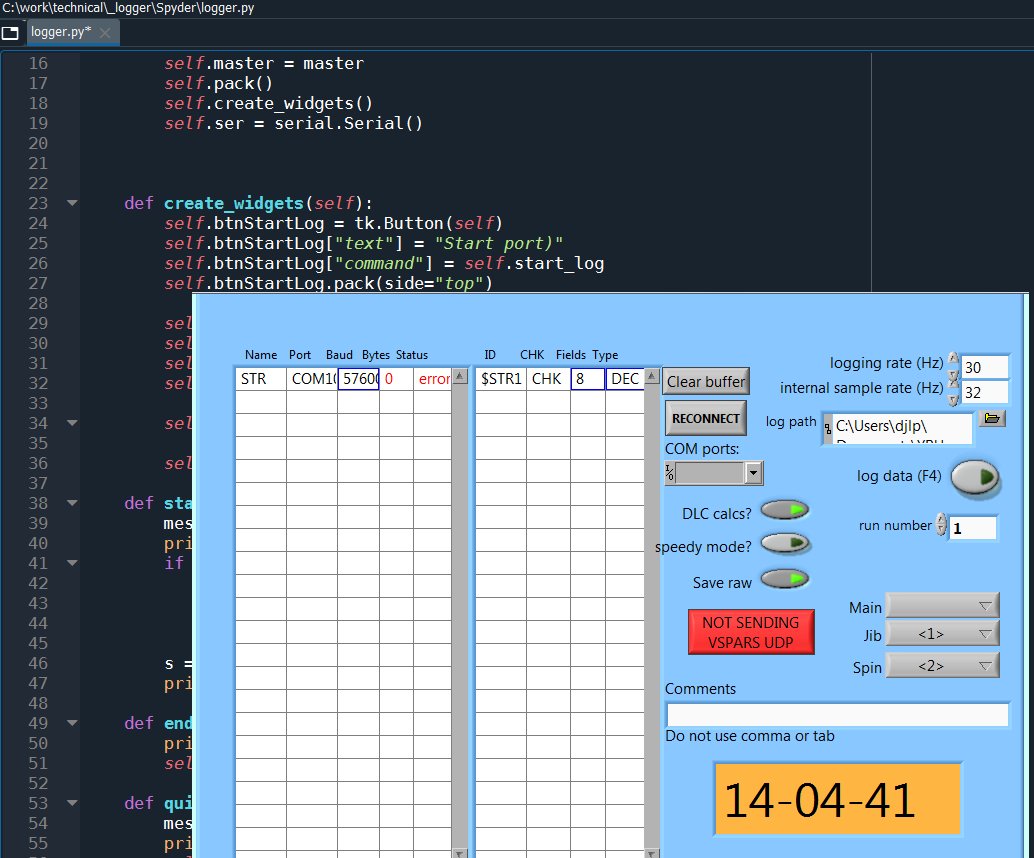The width and height of the screenshot is (1034, 858).
Task: Click the orange 14-04-41 time display
Action: [837, 799]
